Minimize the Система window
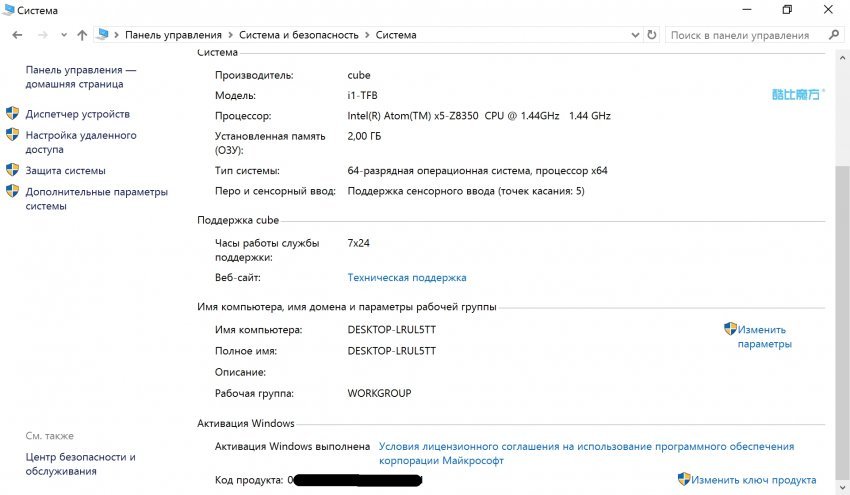Image resolution: width=850 pixels, height=495 pixels. tap(747, 10)
